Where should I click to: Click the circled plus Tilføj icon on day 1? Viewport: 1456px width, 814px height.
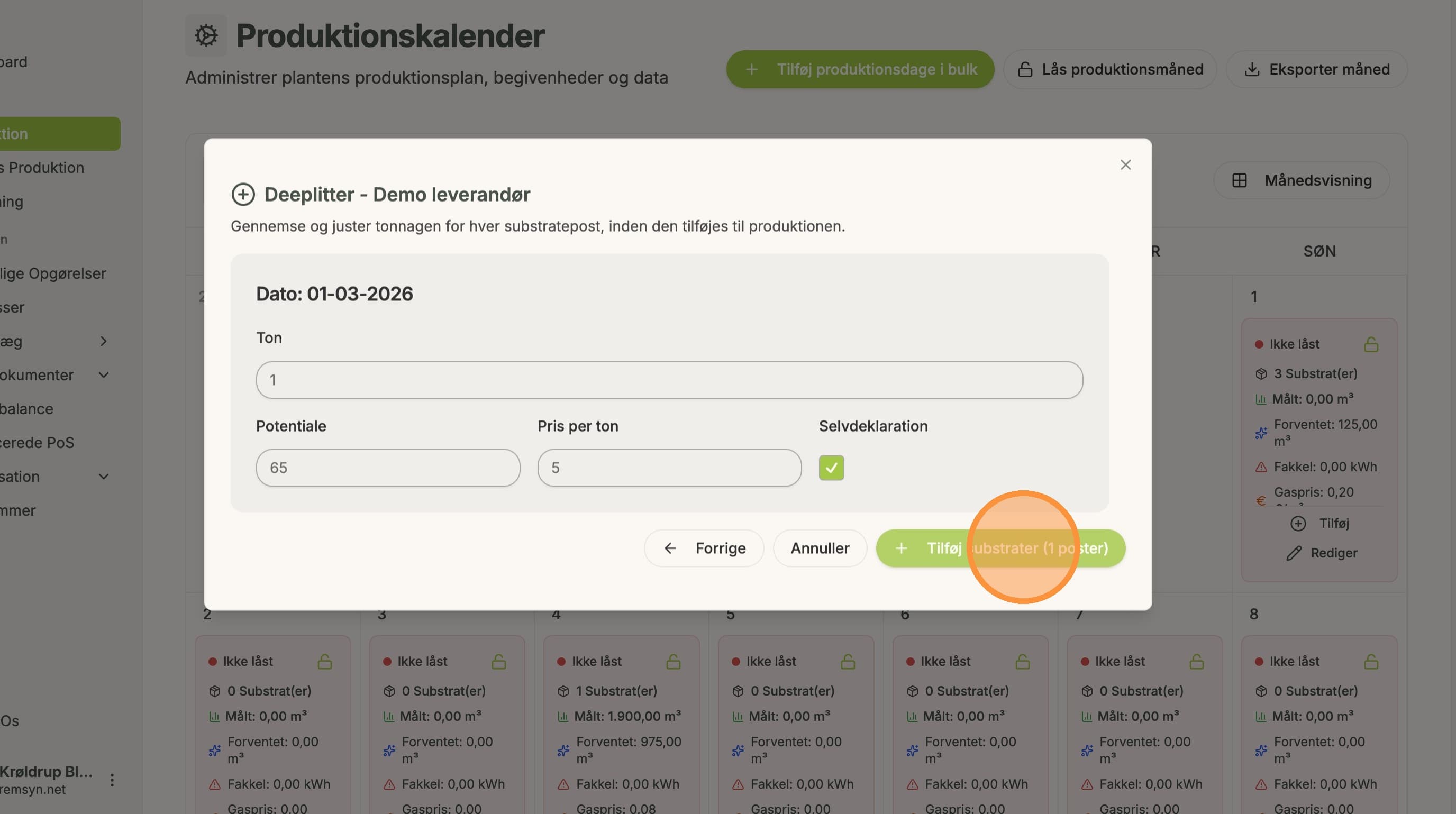click(x=1298, y=524)
